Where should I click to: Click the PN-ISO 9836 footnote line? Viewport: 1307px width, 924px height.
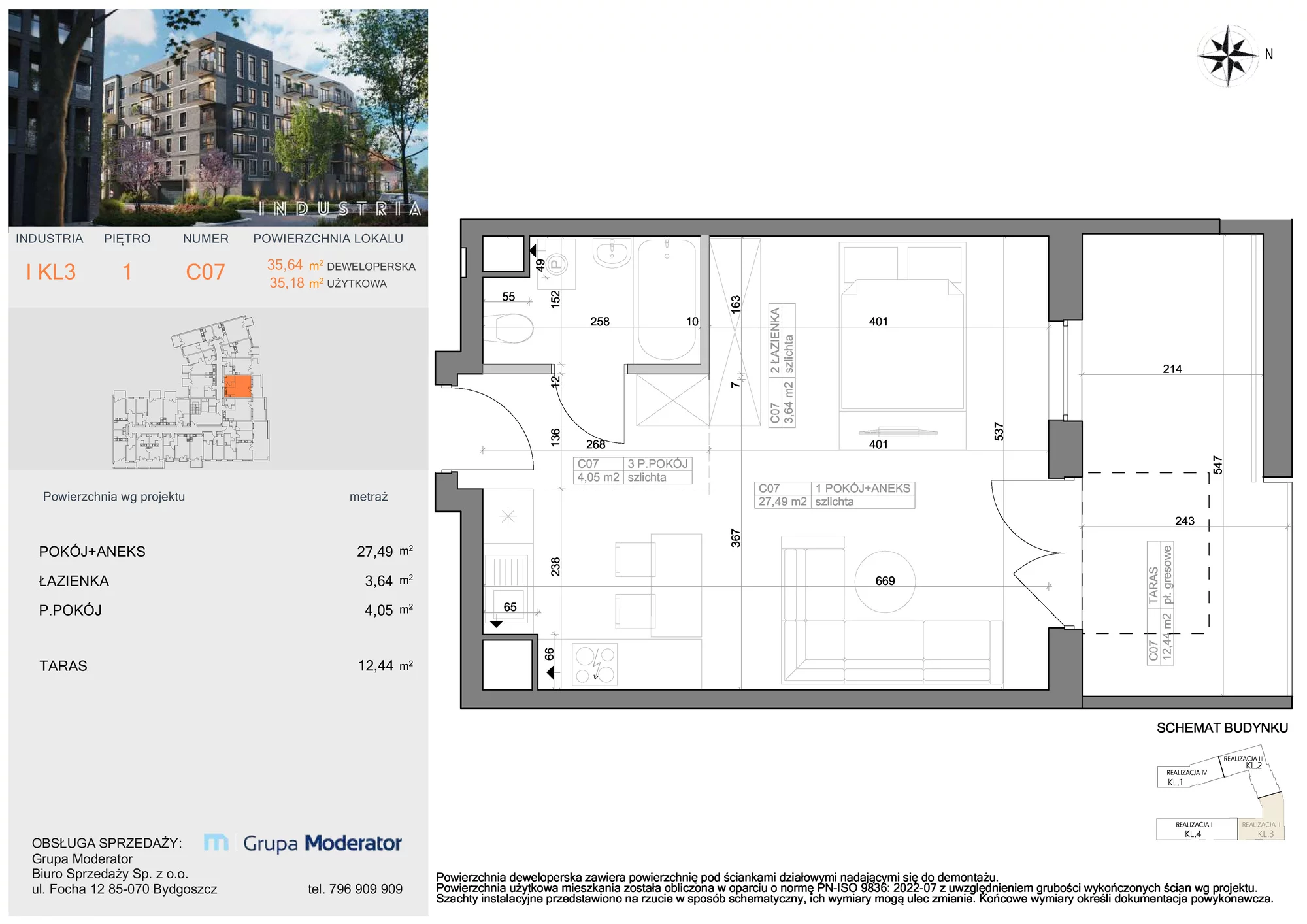(x=847, y=888)
